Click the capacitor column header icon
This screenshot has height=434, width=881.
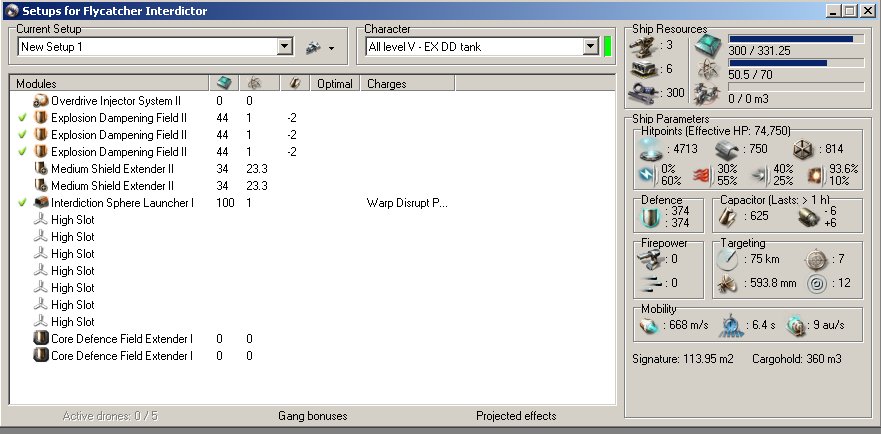pos(295,84)
